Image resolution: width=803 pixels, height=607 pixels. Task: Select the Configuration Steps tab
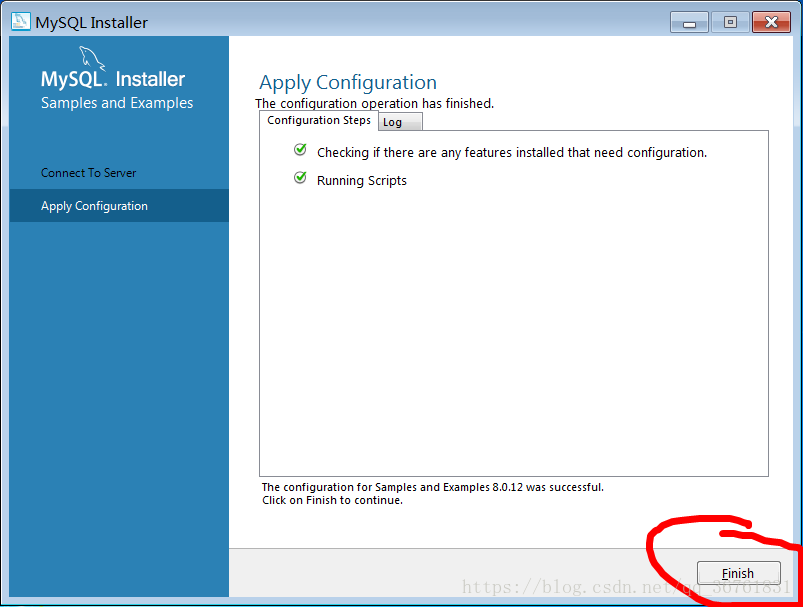click(319, 120)
